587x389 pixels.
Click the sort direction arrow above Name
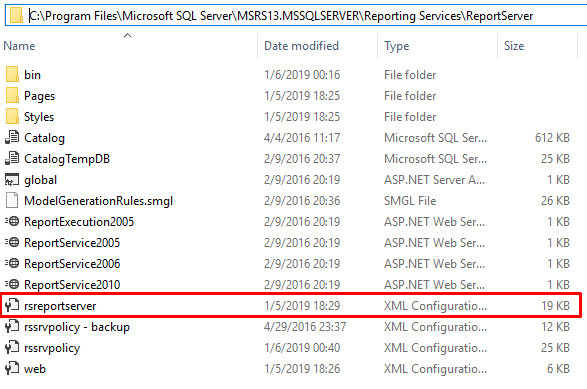pos(127,36)
